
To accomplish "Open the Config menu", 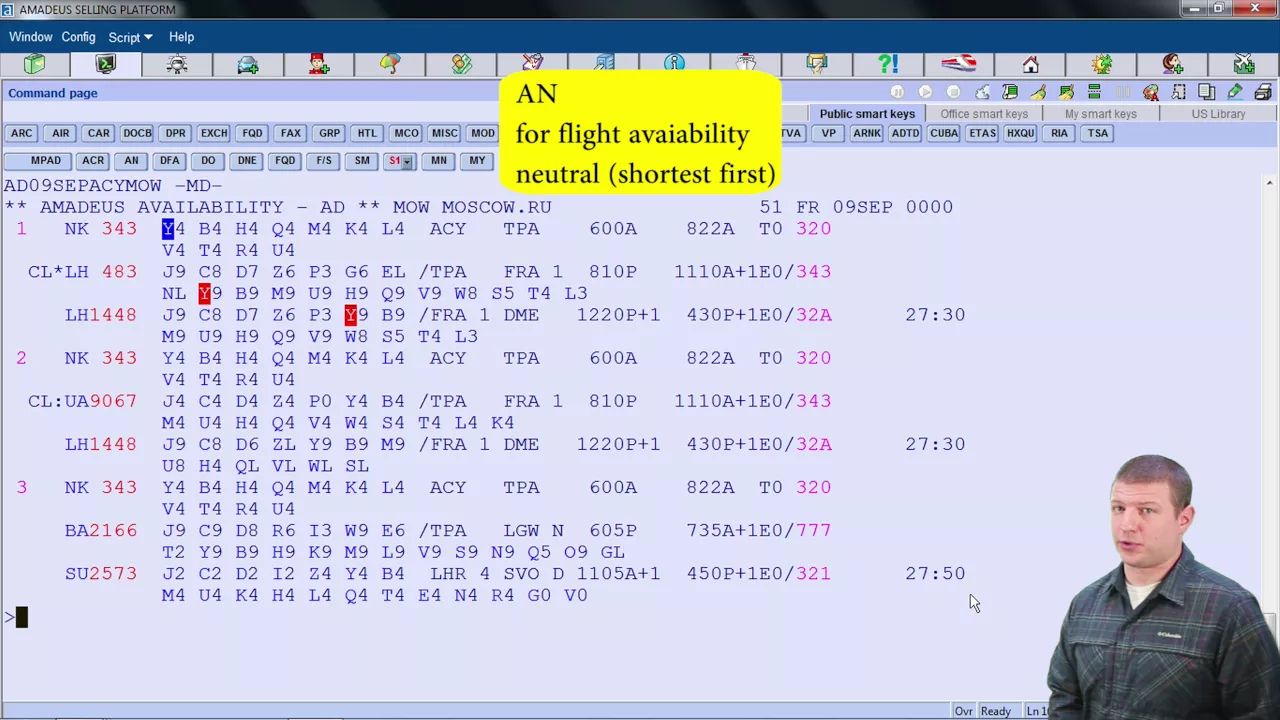I will point(78,37).
